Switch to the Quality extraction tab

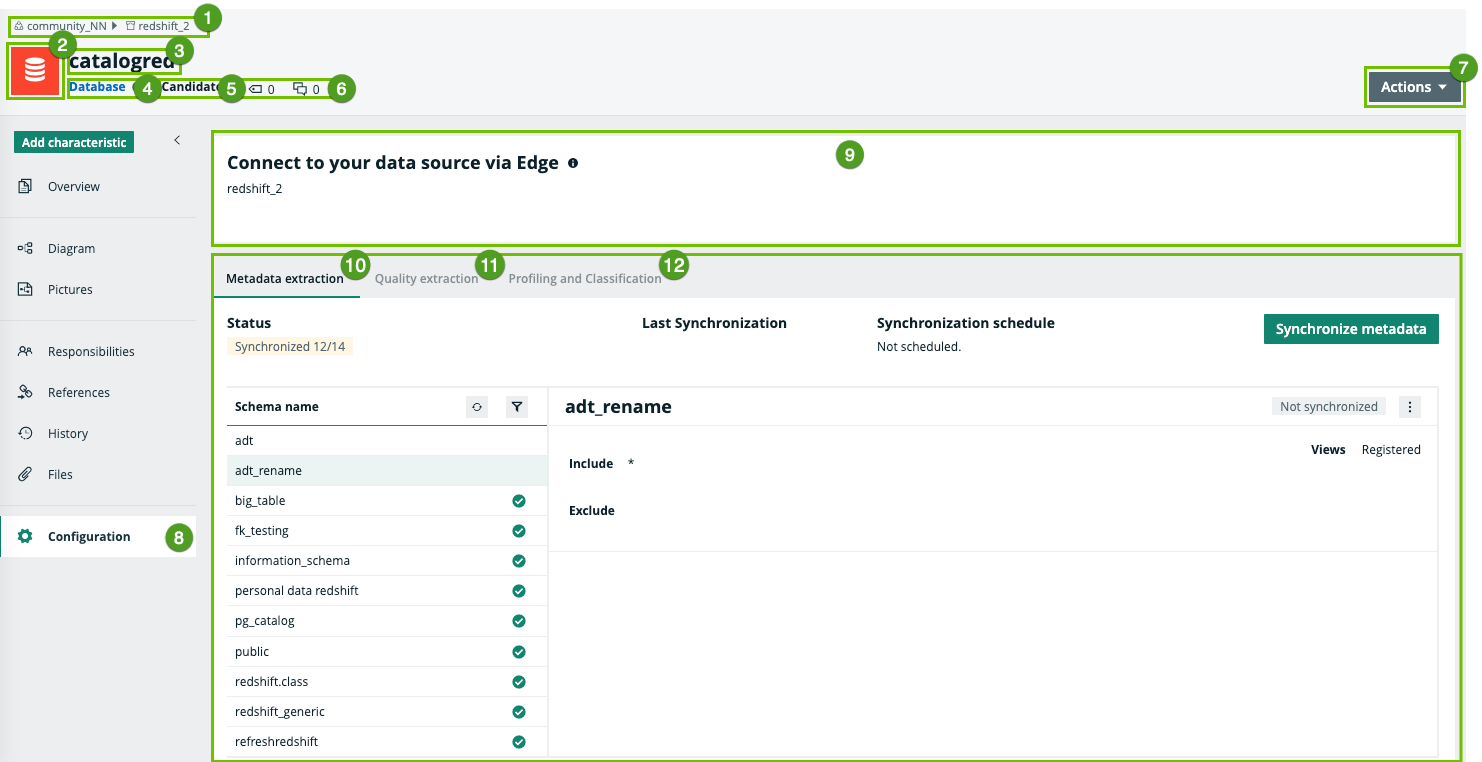click(x=426, y=279)
